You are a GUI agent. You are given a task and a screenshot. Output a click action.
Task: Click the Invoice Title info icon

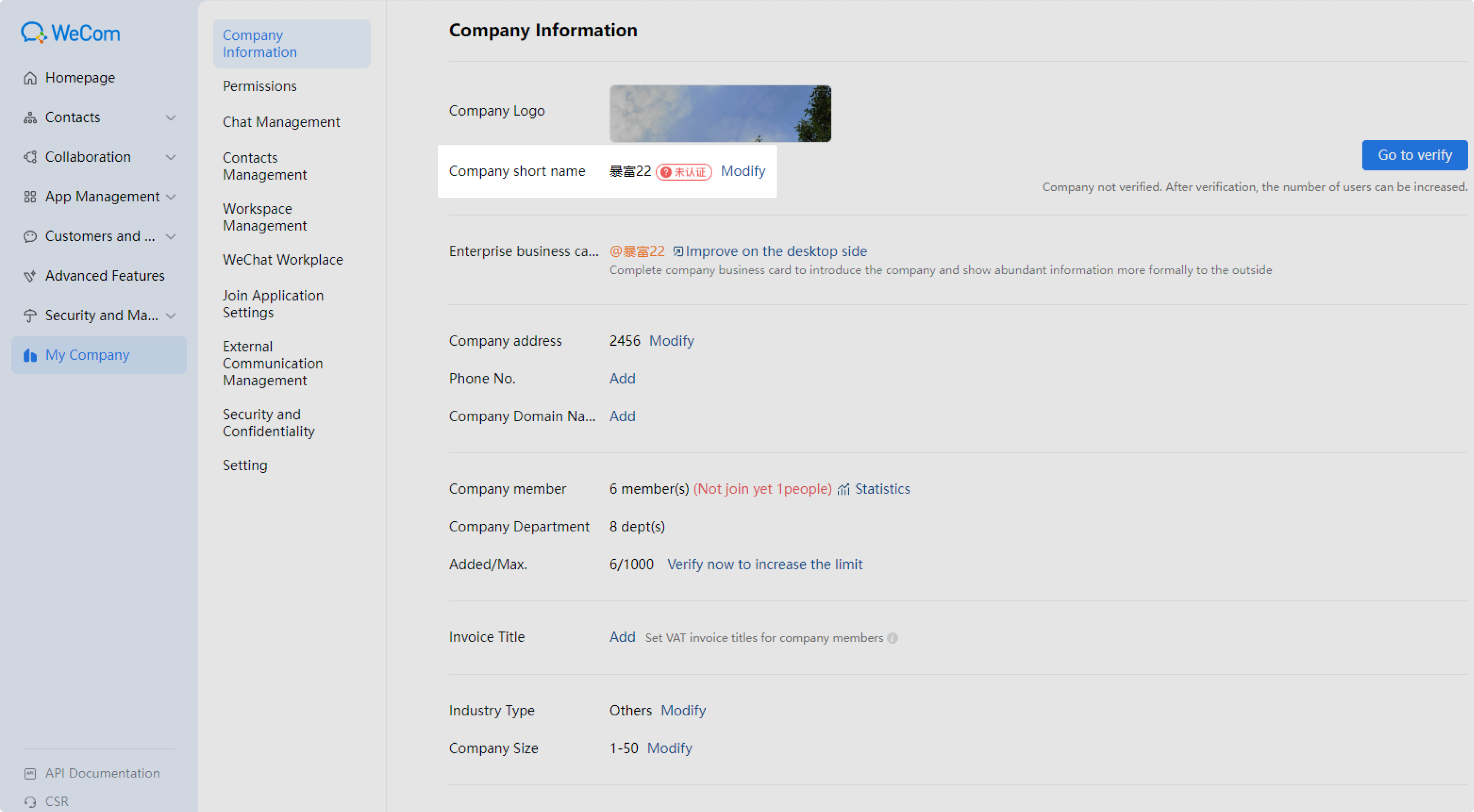coord(892,638)
